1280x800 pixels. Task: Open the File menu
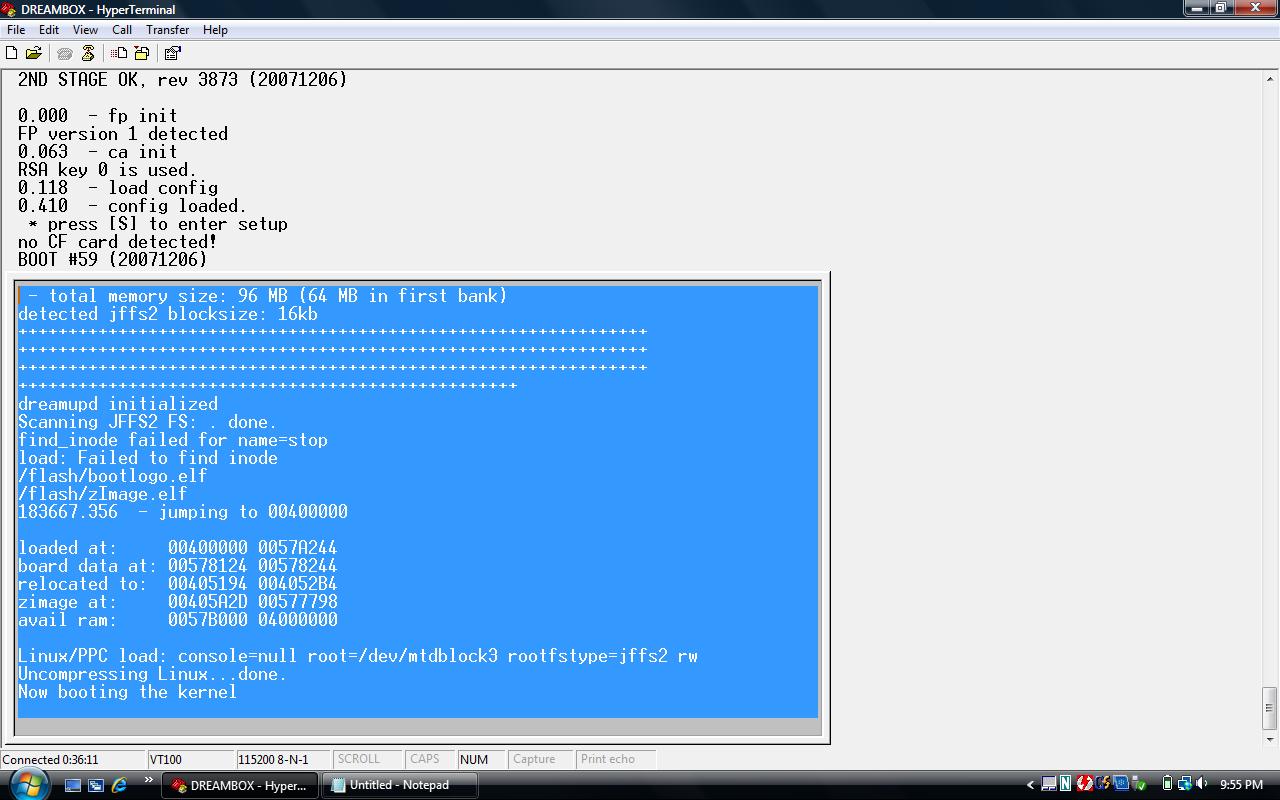[x=16, y=30]
